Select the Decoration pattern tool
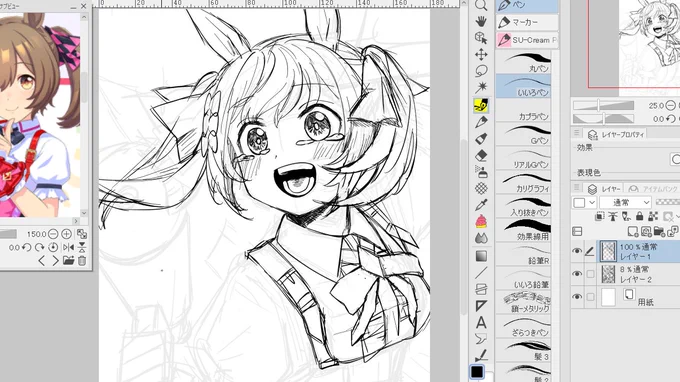Viewport: 680px width, 382px height. coord(481,188)
